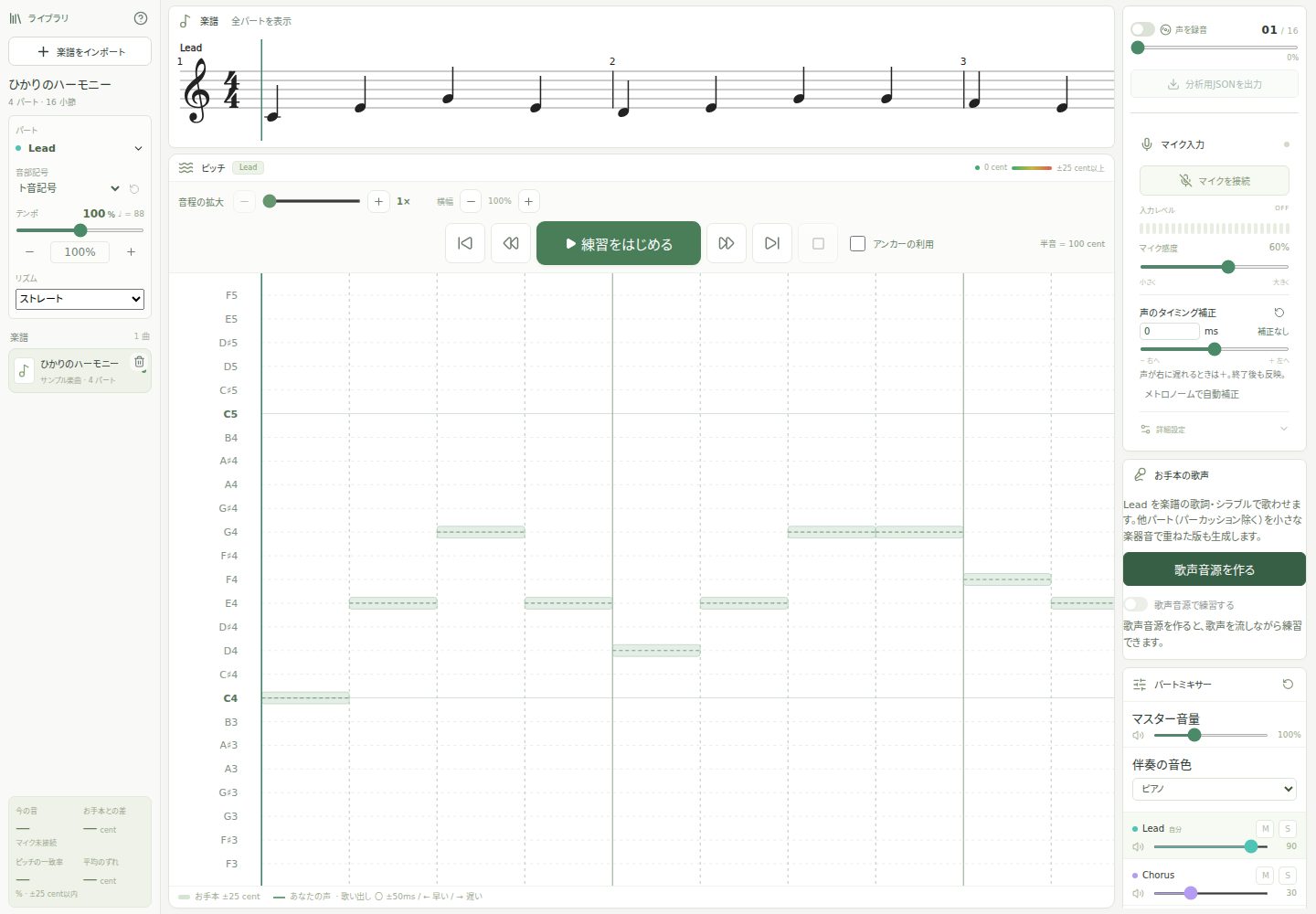Click the 楽譜をインポート button

80,51
